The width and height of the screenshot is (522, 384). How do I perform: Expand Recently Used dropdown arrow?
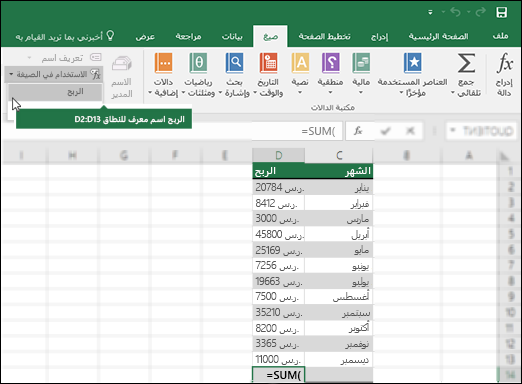(x=401, y=93)
